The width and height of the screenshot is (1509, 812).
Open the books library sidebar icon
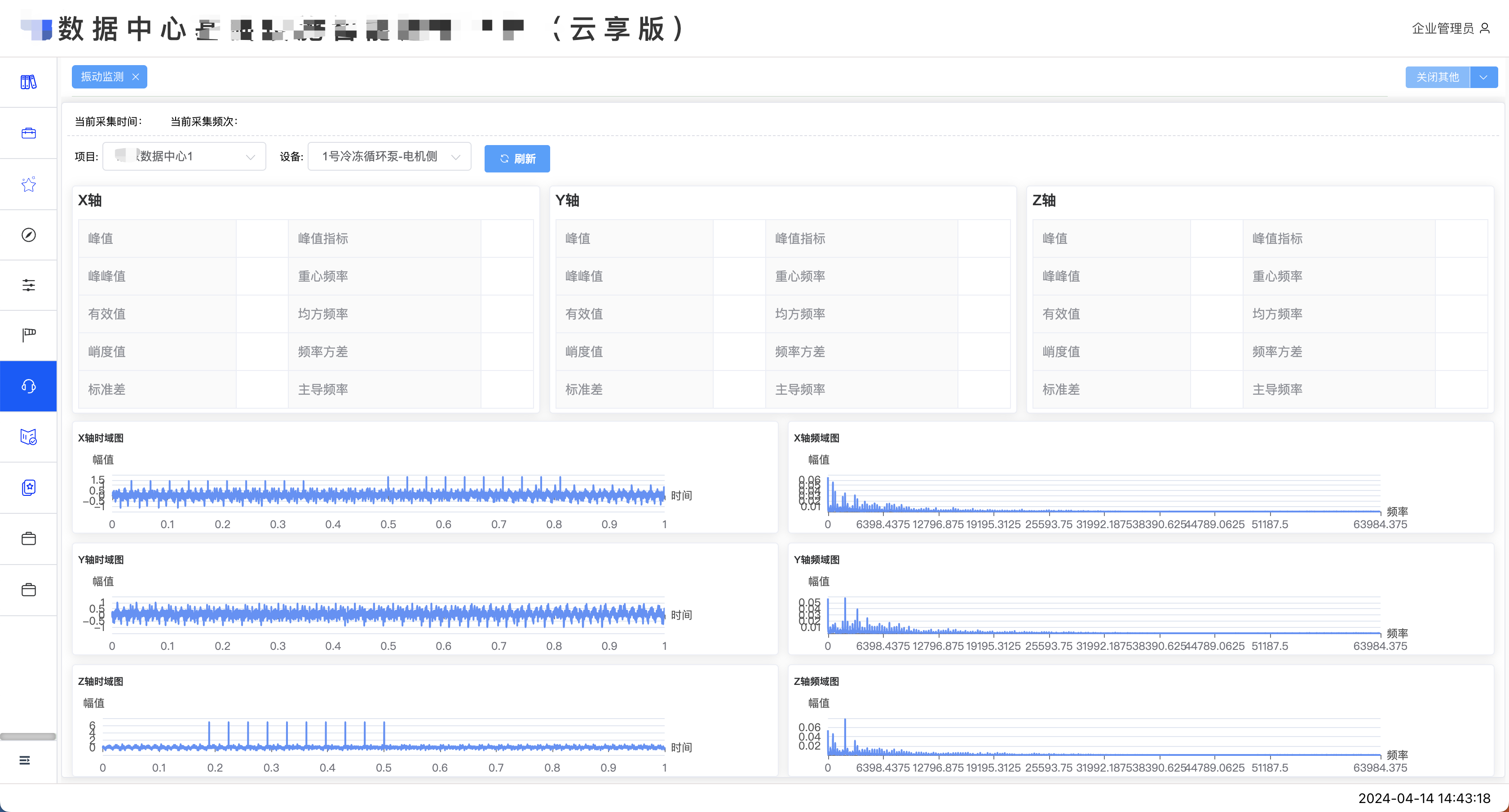(x=28, y=82)
